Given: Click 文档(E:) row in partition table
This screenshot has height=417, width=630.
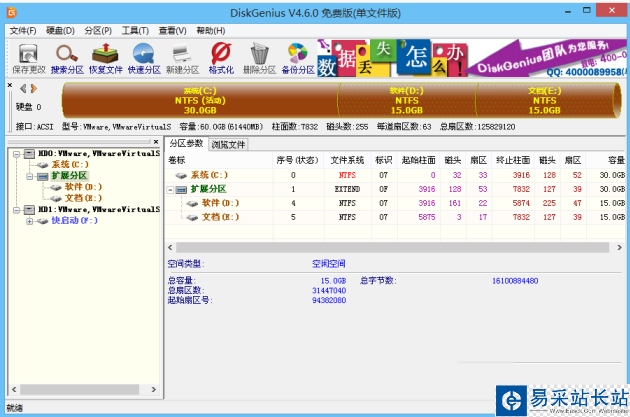Looking at the screenshot, I should 395,217.
